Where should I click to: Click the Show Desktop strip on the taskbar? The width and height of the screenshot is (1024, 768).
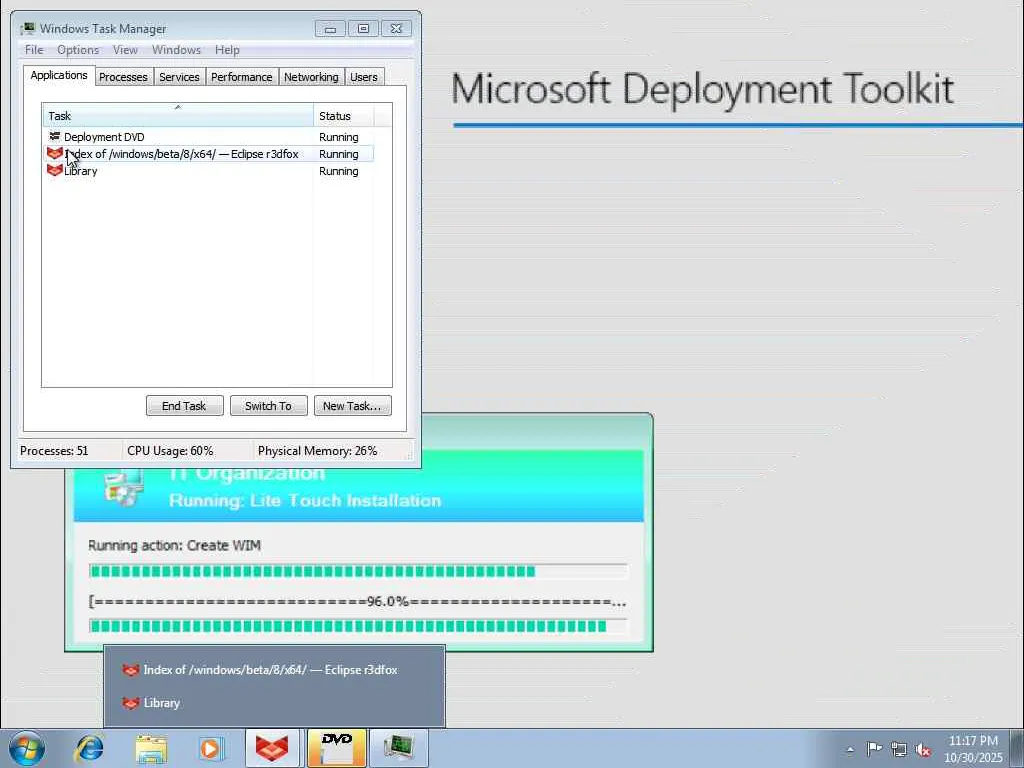(1019, 748)
